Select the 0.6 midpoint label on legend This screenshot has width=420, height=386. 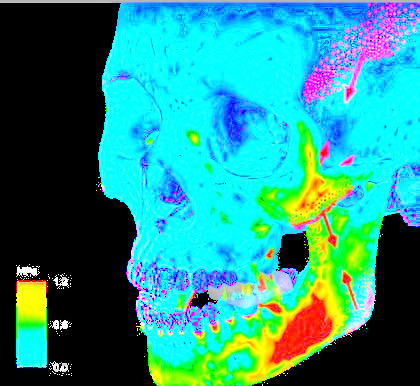tap(62, 324)
